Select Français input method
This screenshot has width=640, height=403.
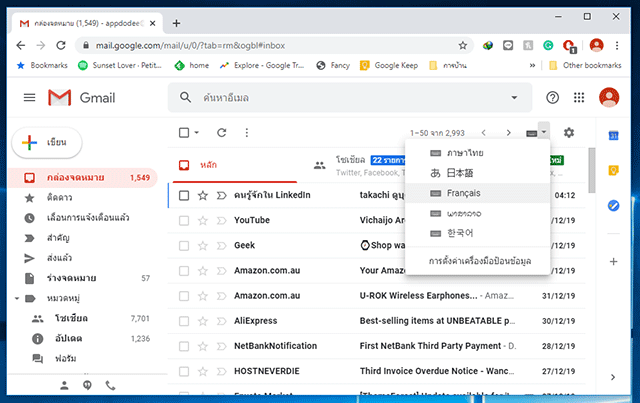(x=478, y=193)
